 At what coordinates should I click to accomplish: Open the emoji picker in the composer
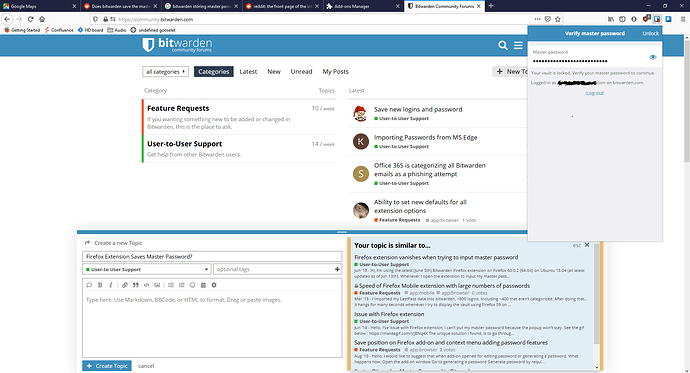[x=192, y=285]
